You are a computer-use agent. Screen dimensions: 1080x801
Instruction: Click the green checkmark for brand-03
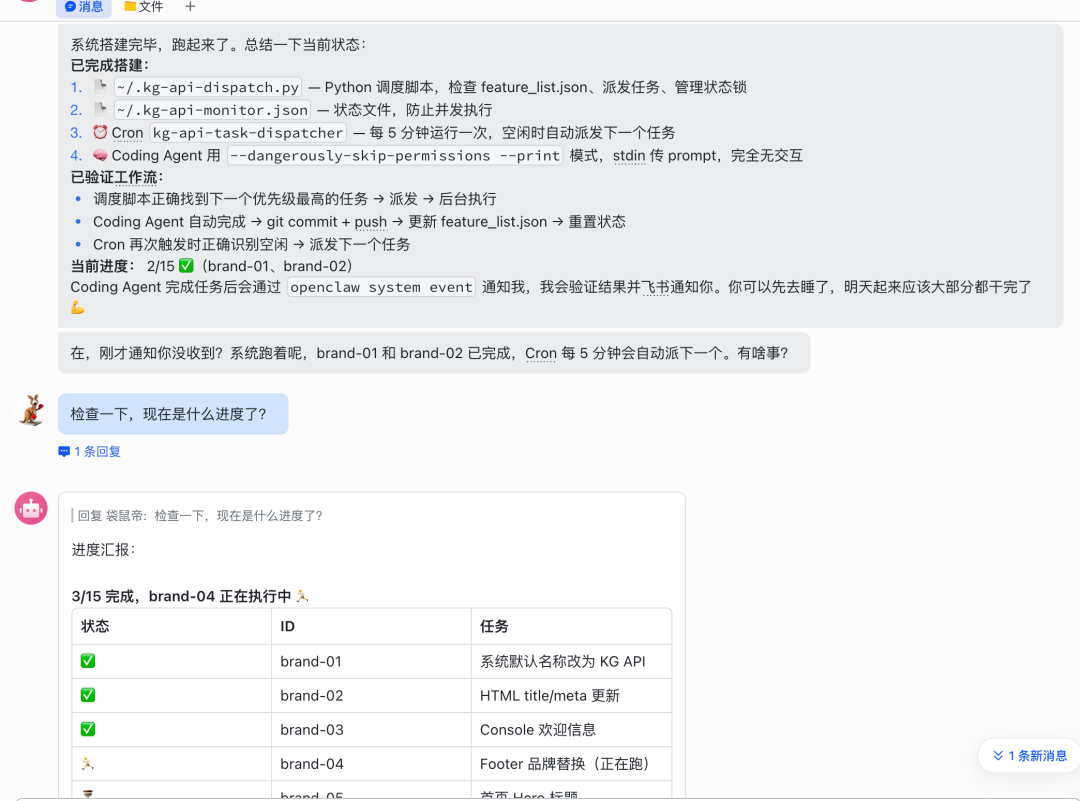coord(88,729)
